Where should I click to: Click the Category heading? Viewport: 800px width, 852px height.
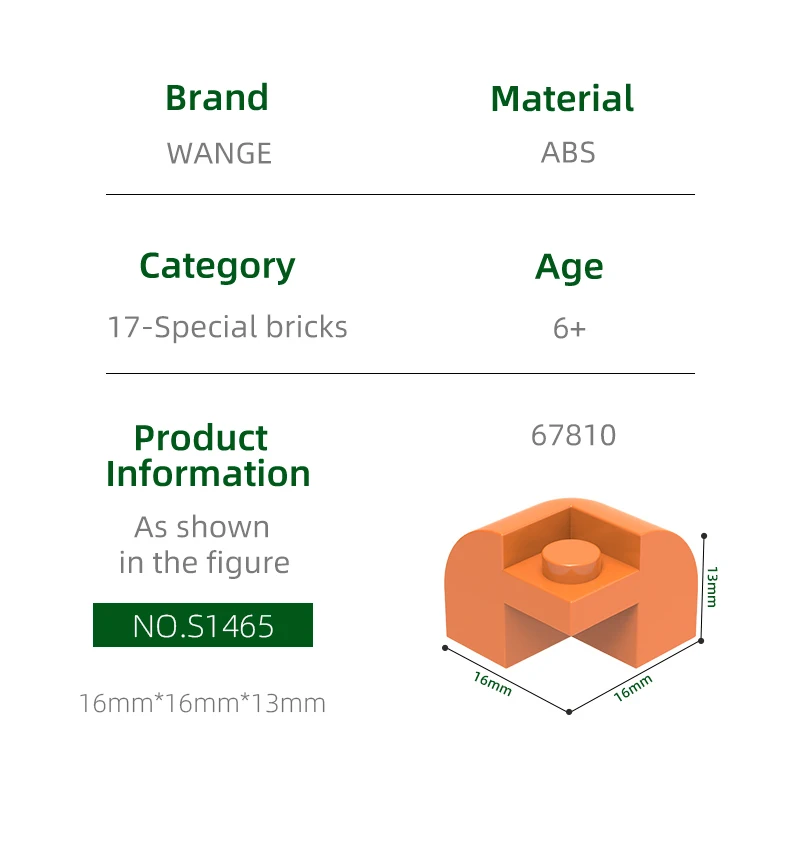(x=217, y=266)
